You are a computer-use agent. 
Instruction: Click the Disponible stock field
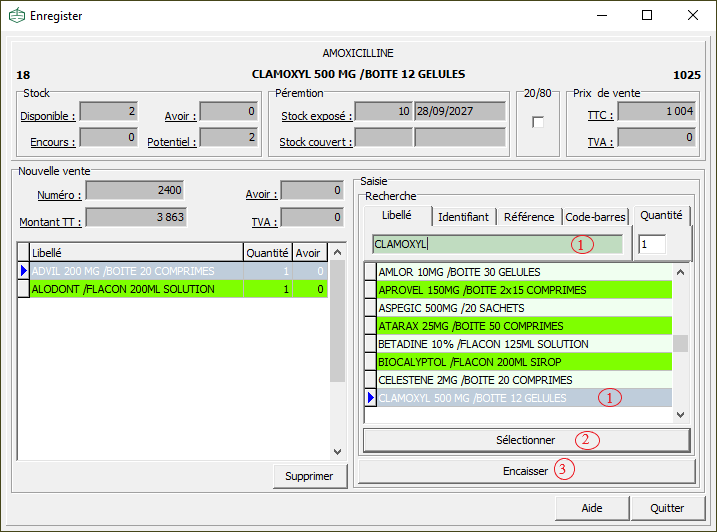click(x=108, y=112)
